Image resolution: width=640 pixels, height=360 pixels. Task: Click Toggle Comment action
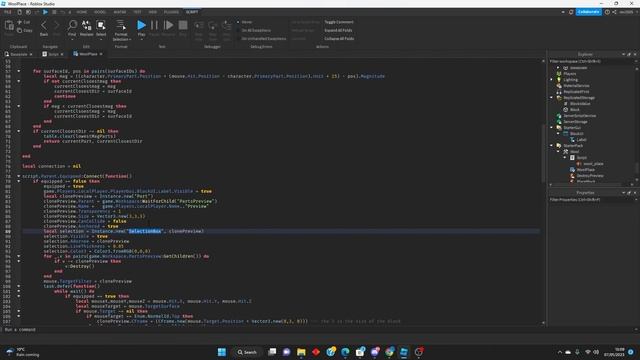[339, 22]
